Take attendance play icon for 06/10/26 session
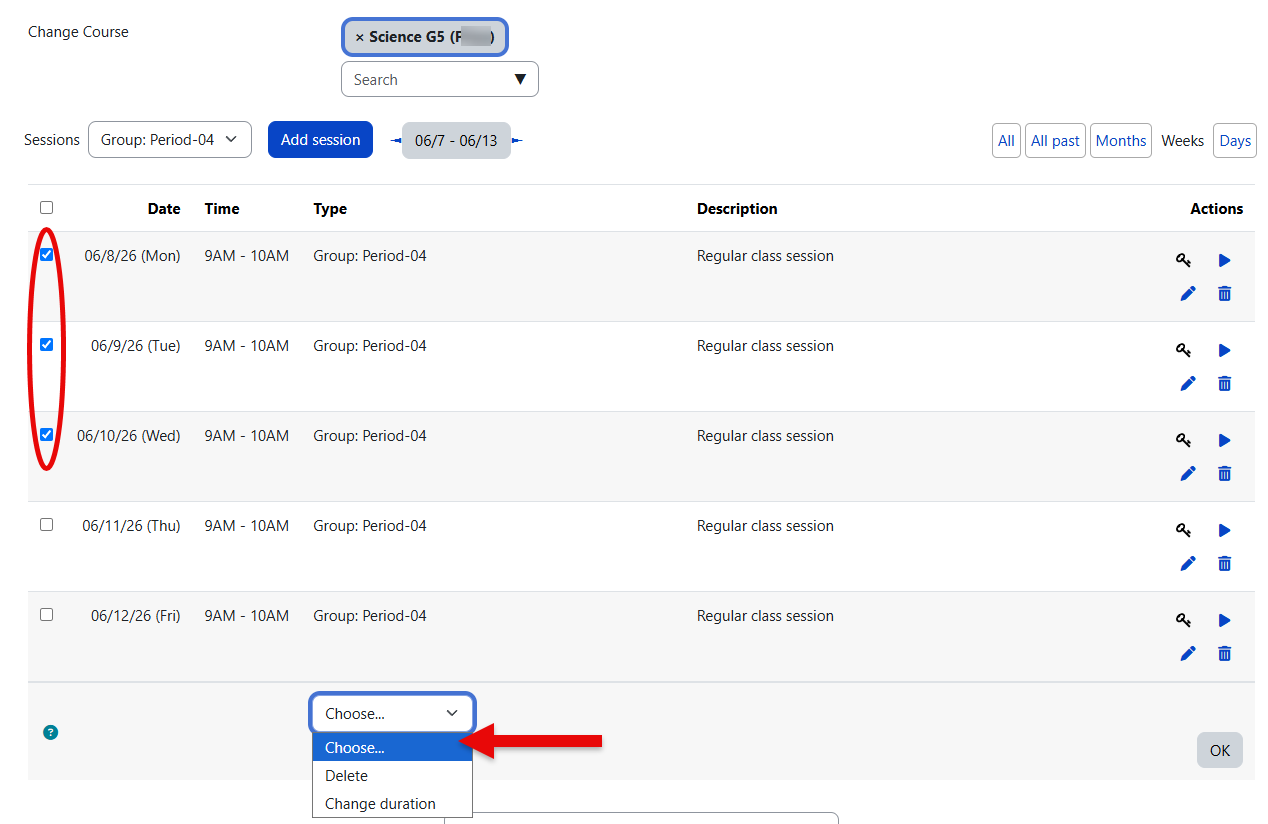The height and width of the screenshot is (824, 1268). click(x=1224, y=440)
